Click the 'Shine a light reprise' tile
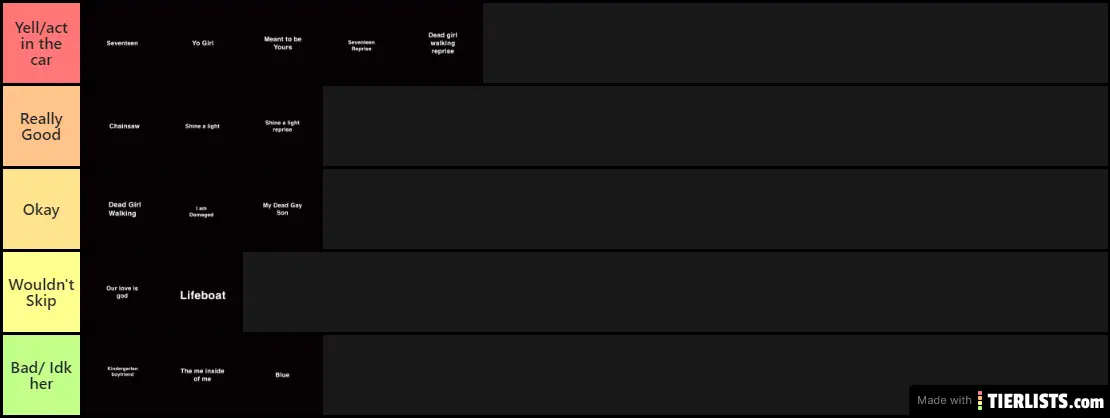This screenshot has width=1110, height=418. click(x=282, y=126)
